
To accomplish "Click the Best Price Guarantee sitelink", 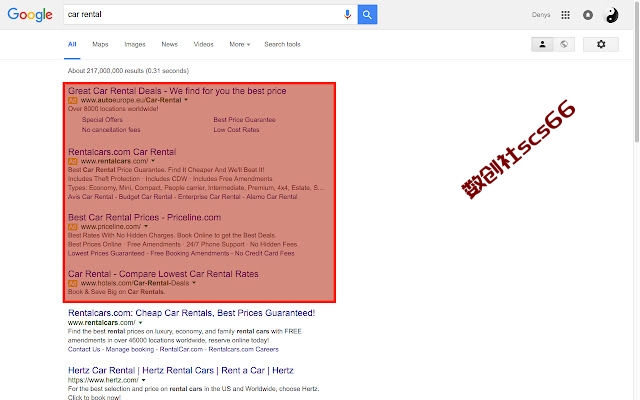I will pos(244,120).
